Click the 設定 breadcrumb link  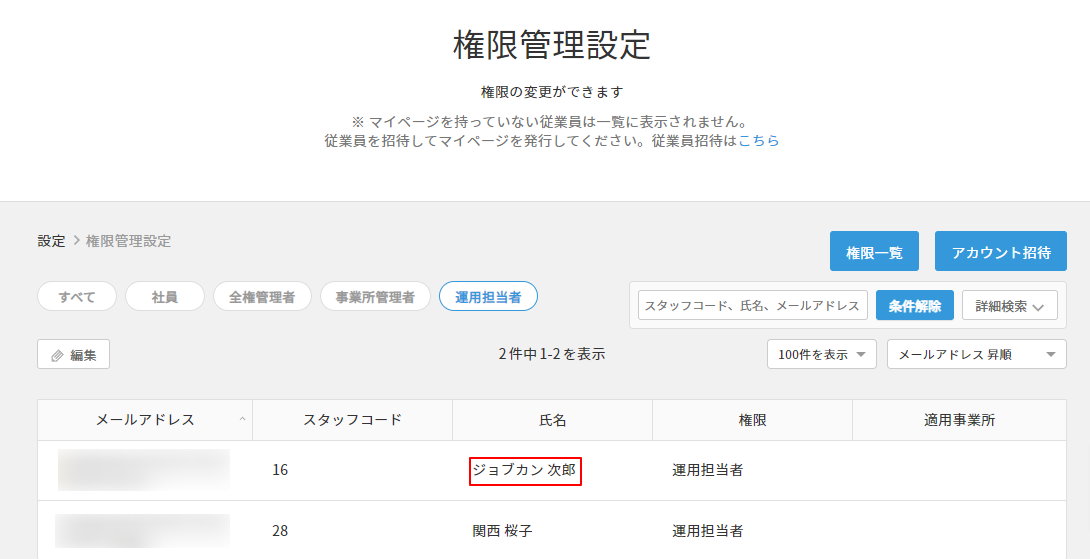tap(51, 241)
